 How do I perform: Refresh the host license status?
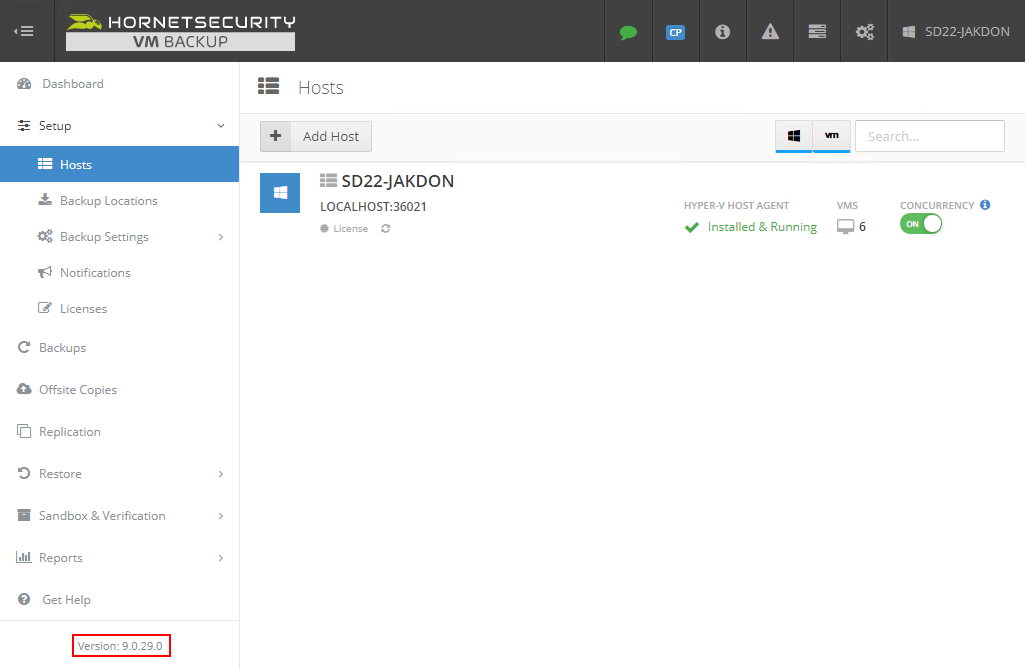[x=385, y=228]
